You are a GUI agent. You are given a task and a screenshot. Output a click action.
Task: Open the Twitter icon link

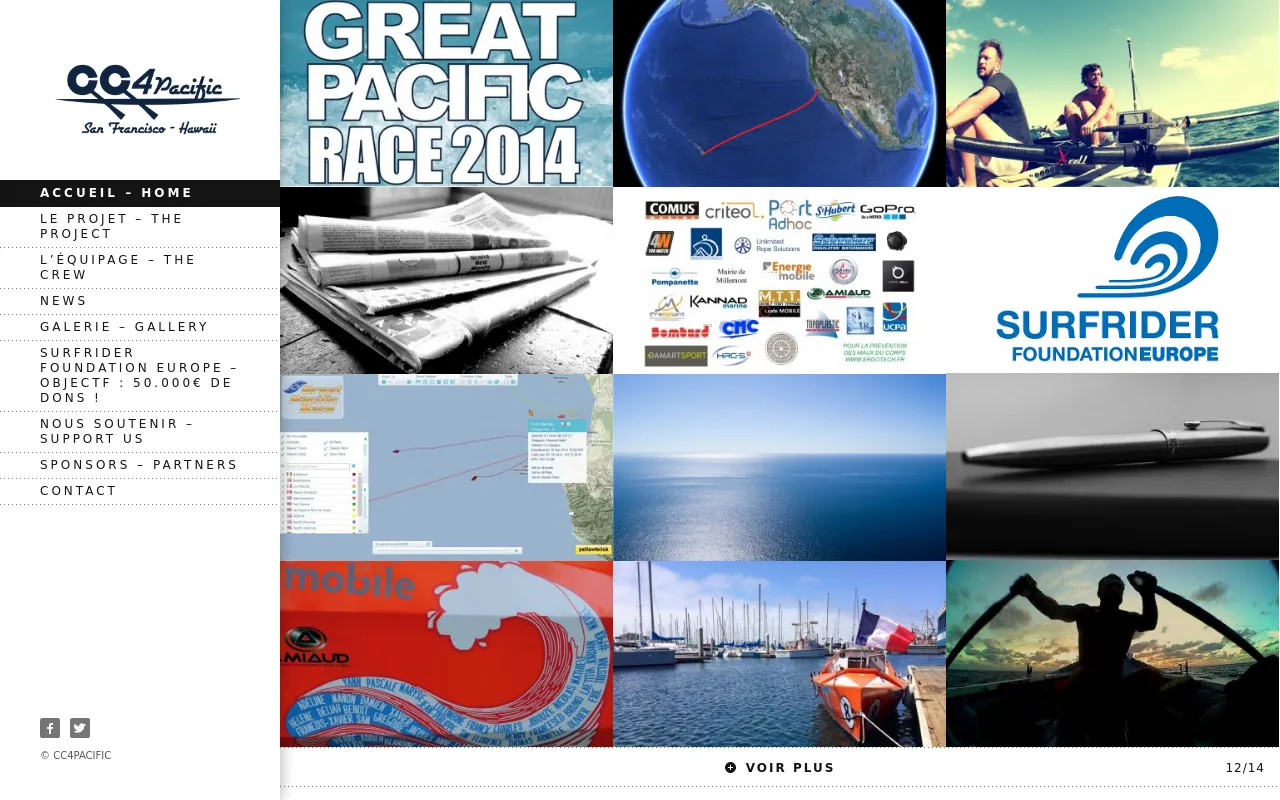[80, 728]
